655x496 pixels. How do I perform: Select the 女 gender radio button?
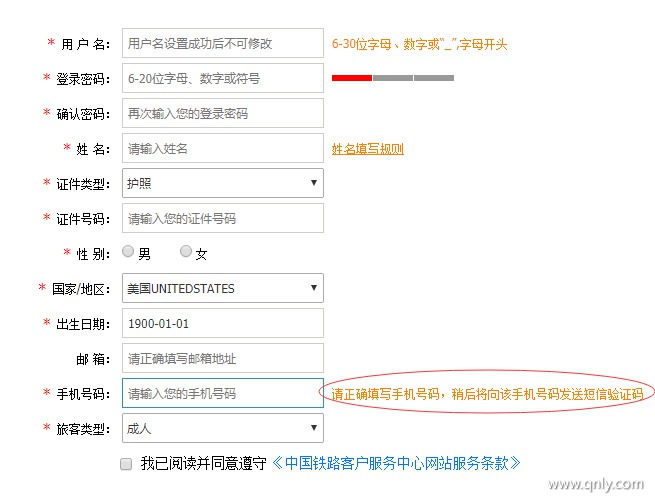tap(186, 252)
